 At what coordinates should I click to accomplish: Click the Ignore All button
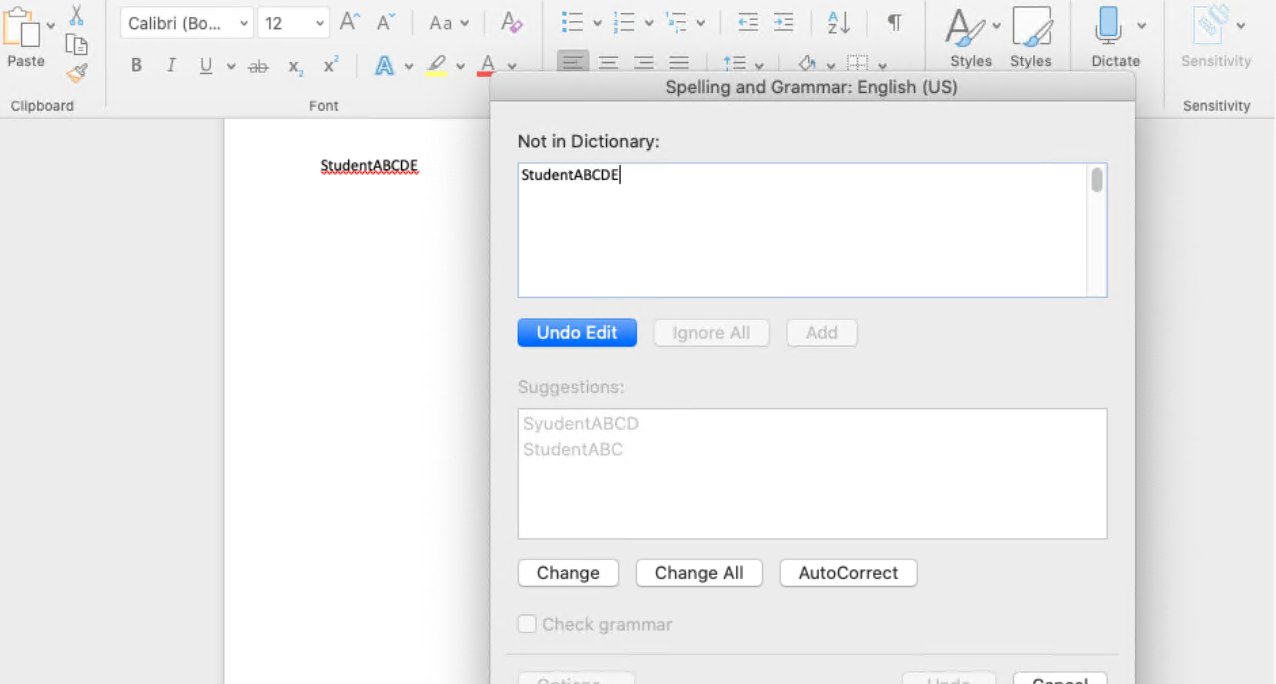(711, 333)
